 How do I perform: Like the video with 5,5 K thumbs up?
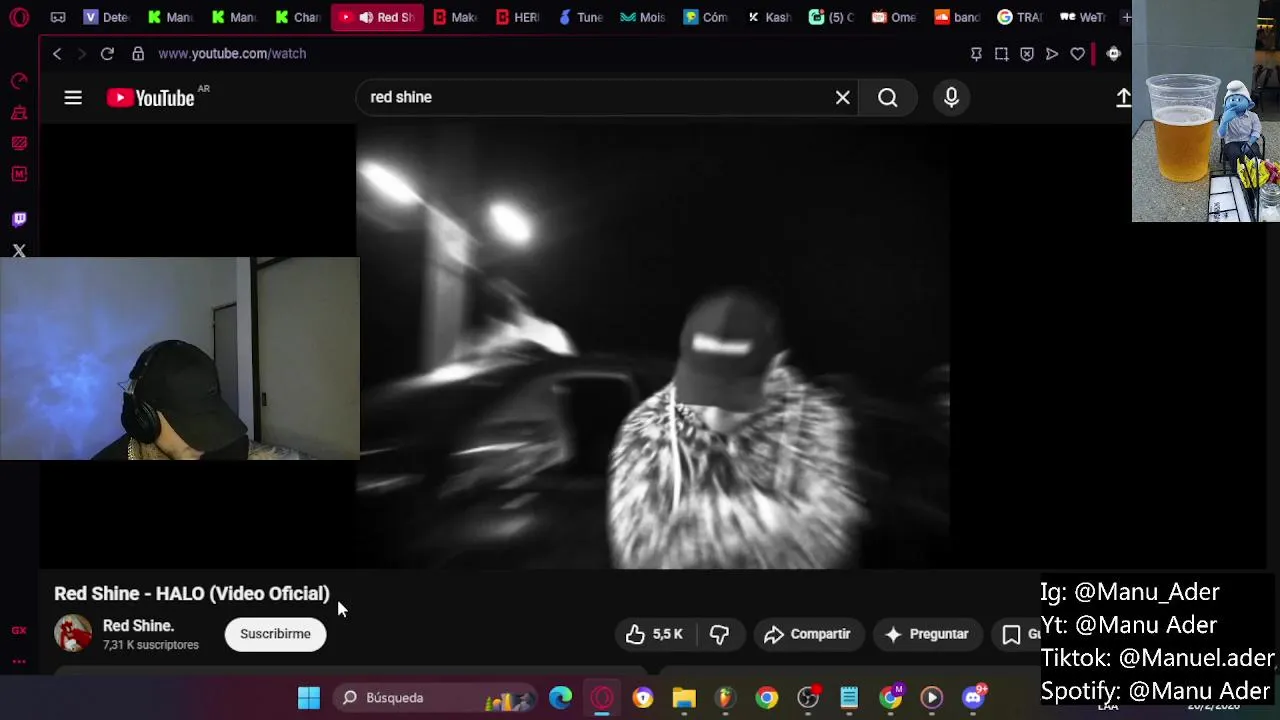point(654,634)
